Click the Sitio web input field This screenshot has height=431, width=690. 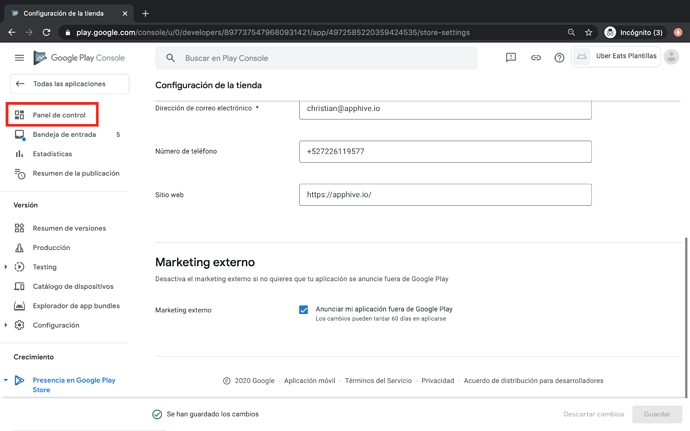pyautogui.click(x=445, y=195)
